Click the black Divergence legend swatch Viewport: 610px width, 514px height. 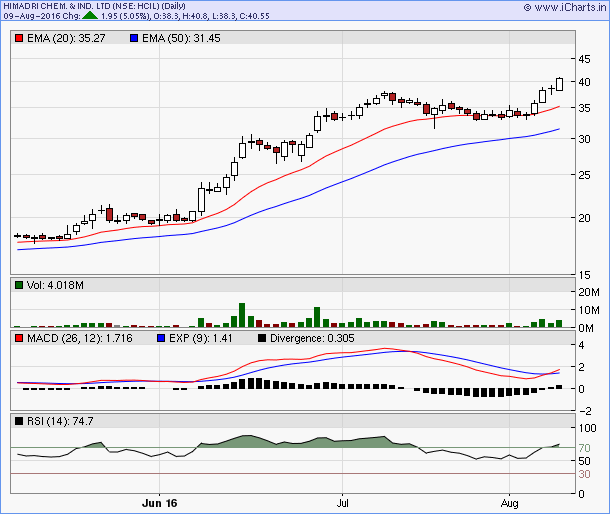click(x=262, y=338)
